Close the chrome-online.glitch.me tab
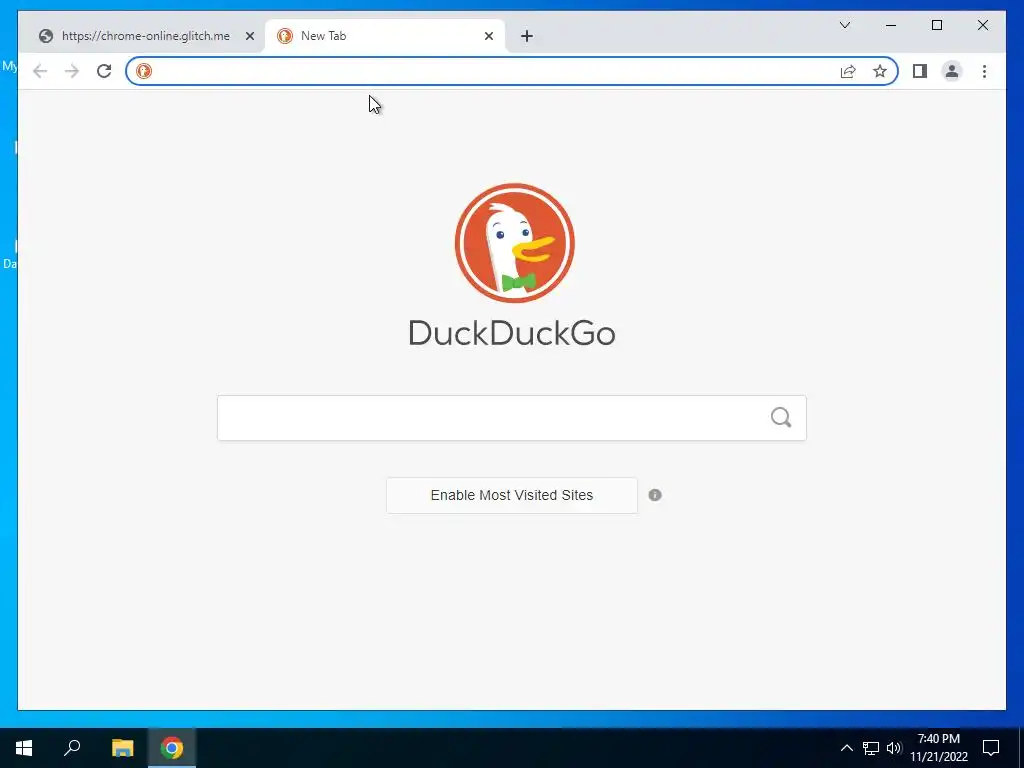 249,36
